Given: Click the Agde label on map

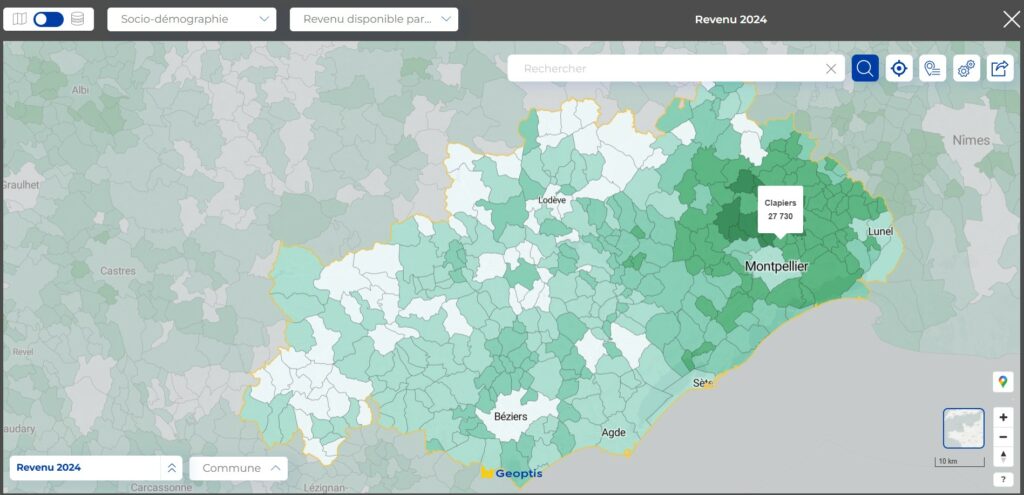Looking at the screenshot, I should coord(613,432).
